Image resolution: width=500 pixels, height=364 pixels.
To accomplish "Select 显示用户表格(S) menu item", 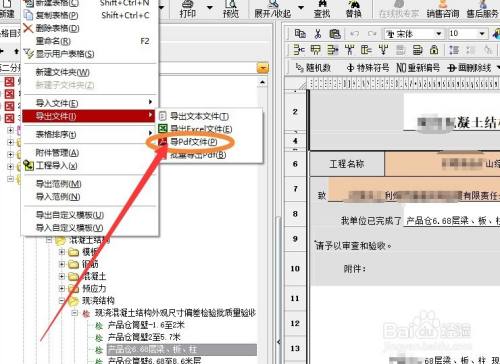I will 89,54.
